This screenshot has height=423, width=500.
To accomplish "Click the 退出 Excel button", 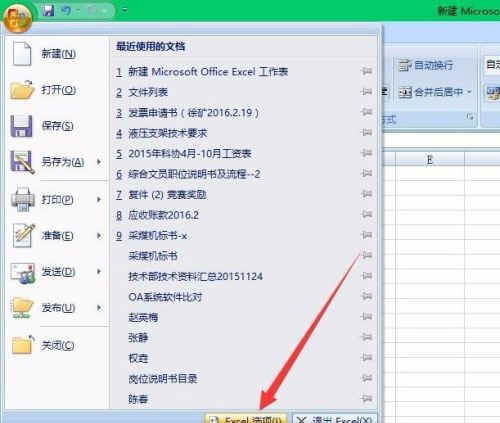I will click(x=334, y=419).
